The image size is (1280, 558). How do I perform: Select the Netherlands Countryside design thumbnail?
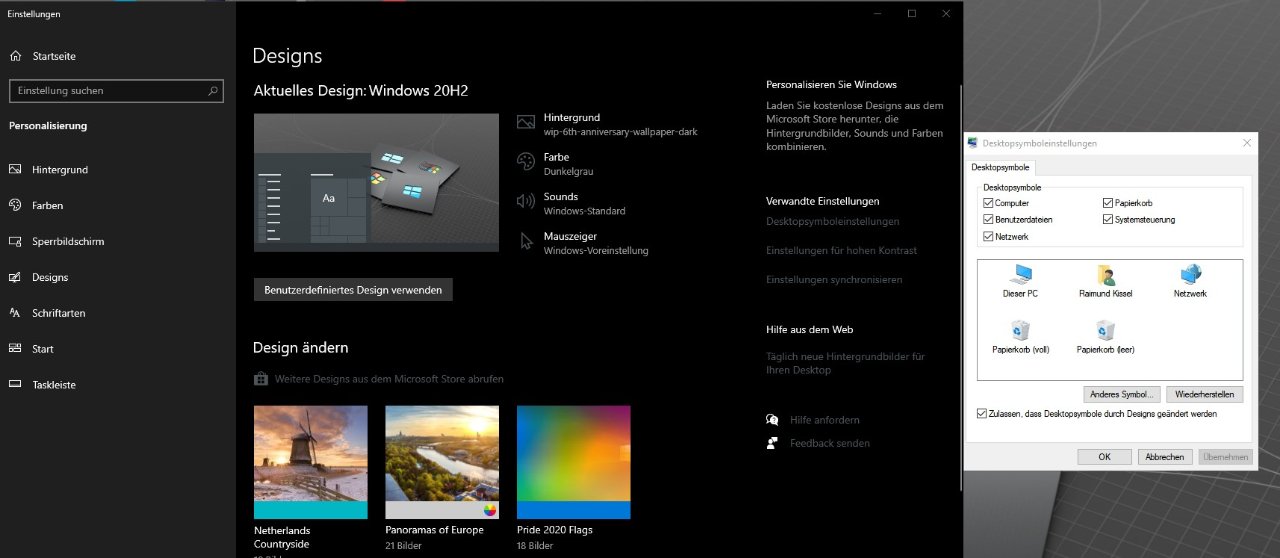coord(311,462)
